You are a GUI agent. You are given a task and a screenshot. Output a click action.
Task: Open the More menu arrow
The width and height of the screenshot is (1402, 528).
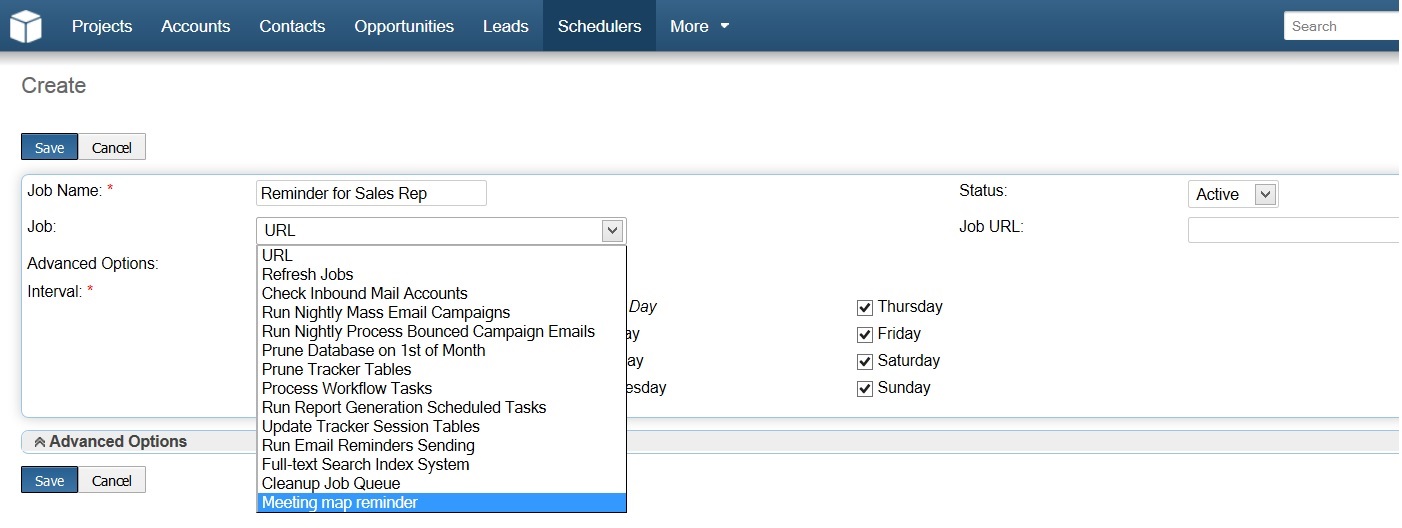point(725,26)
